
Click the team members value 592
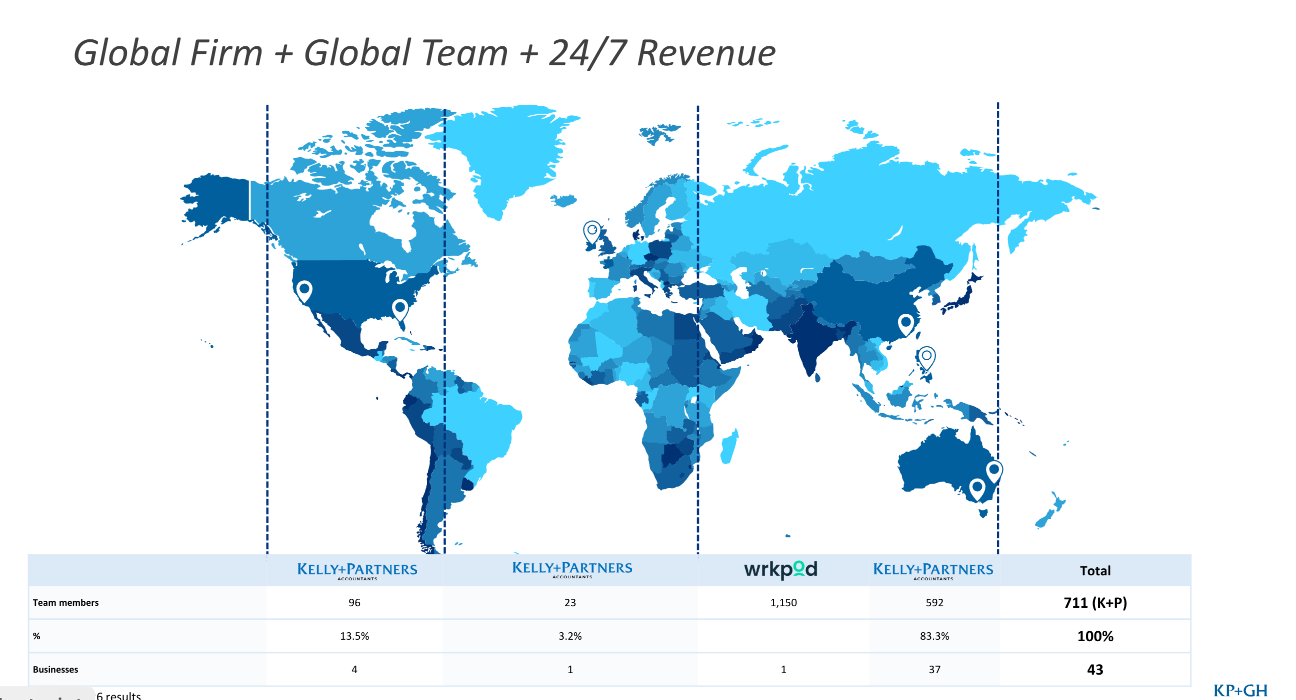pos(933,603)
